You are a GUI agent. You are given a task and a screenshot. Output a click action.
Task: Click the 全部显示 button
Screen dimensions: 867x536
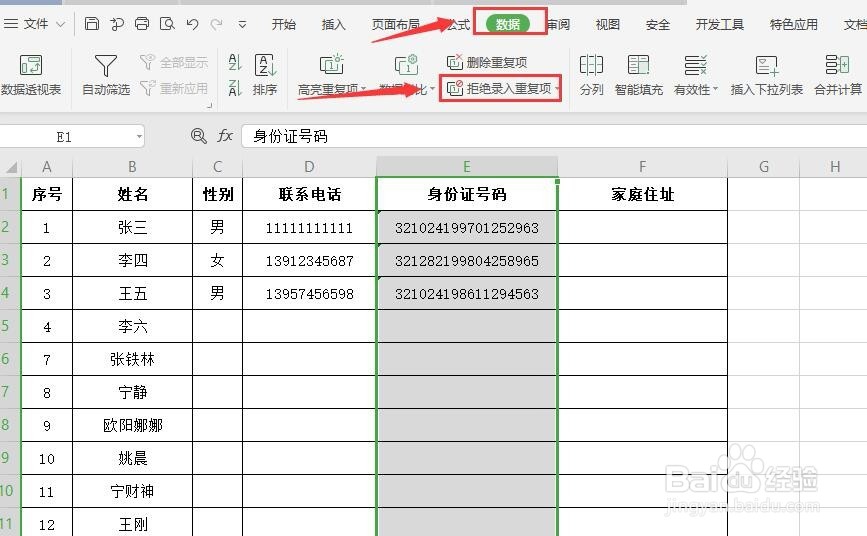(x=174, y=63)
